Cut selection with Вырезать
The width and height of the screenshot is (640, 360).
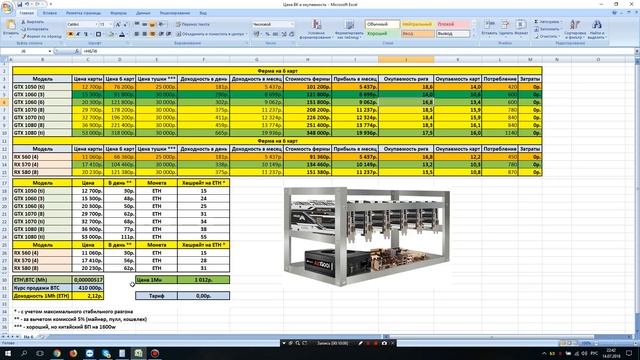pos(33,22)
